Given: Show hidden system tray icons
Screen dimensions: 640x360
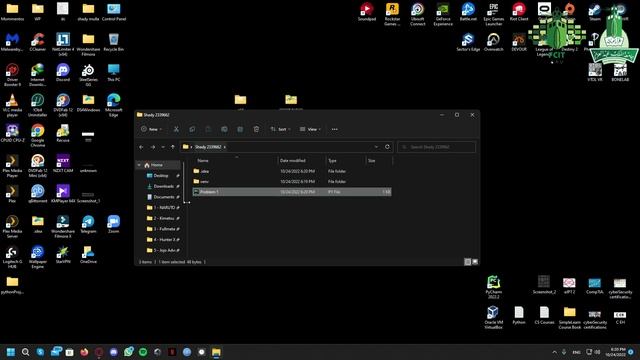Looking at the screenshot, I should click(554, 352).
